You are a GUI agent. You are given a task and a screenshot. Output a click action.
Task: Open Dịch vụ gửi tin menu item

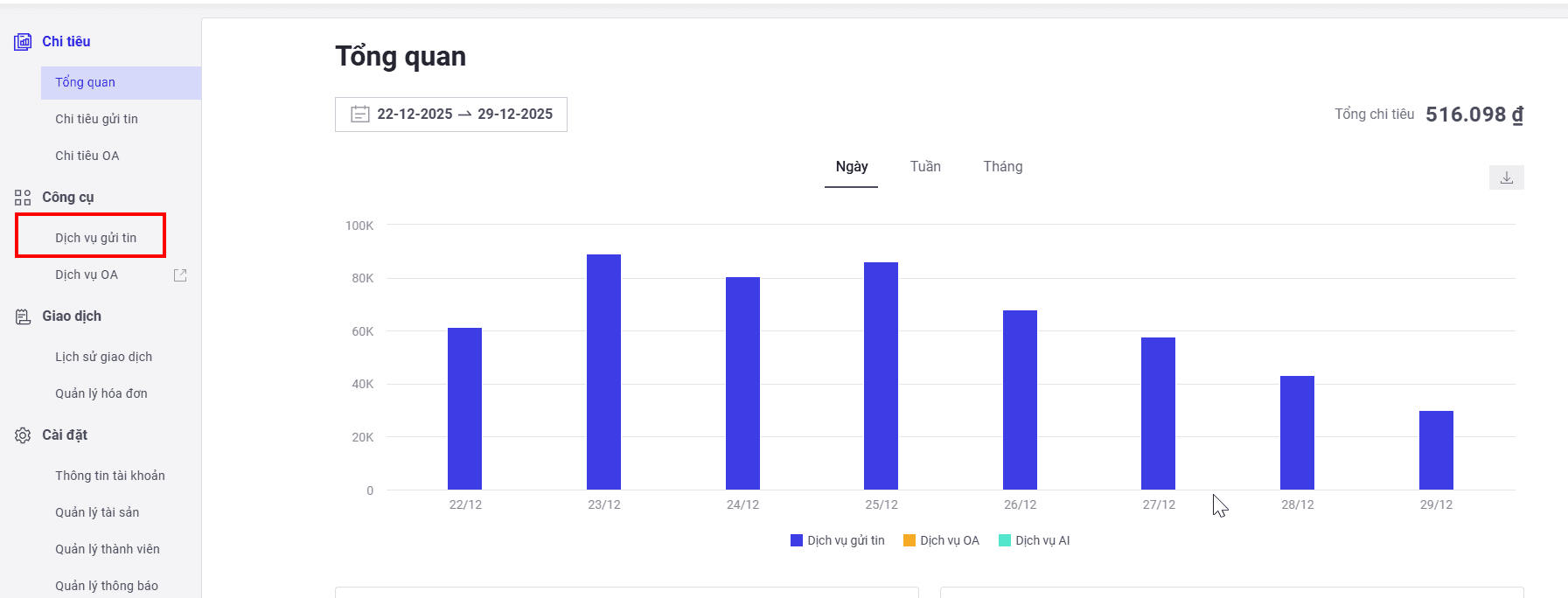point(95,238)
